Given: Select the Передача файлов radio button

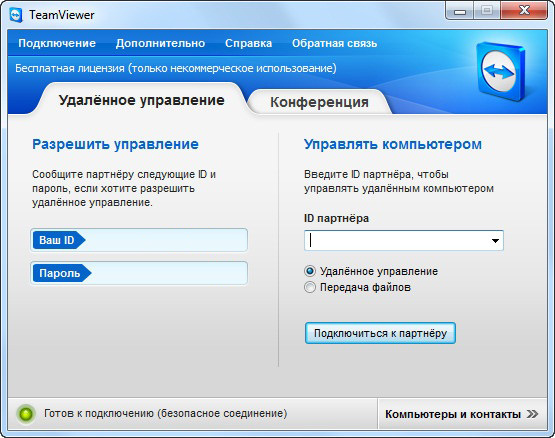Looking at the screenshot, I should tap(310, 287).
